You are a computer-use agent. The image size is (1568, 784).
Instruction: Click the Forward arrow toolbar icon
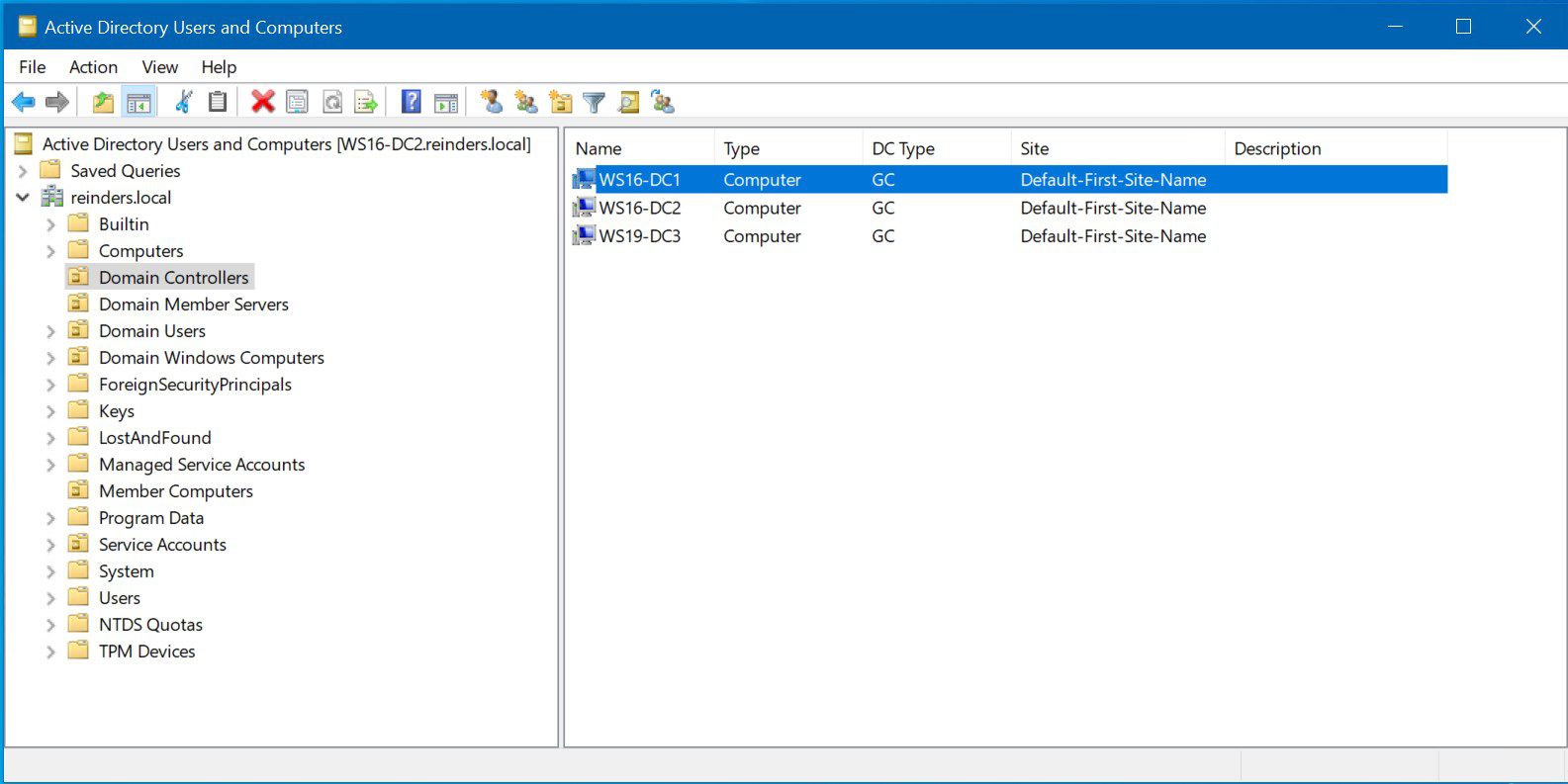tap(57, 102)
